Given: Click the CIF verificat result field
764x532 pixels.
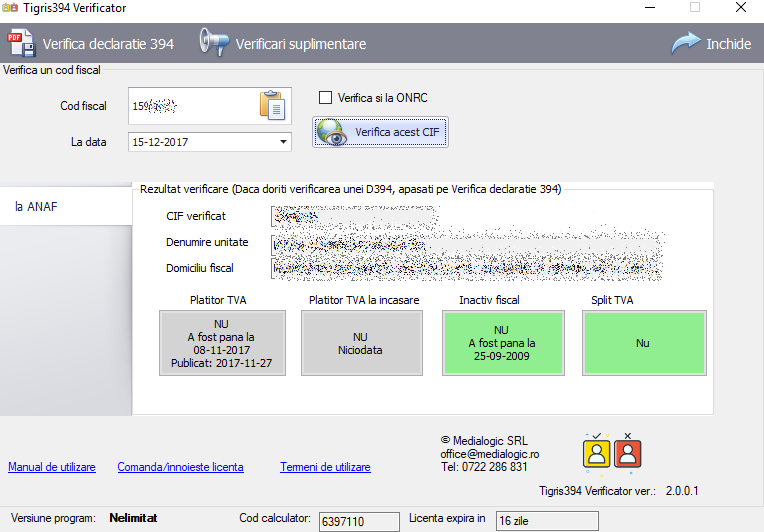Looking at the screenshot, I should coord(353,216).
